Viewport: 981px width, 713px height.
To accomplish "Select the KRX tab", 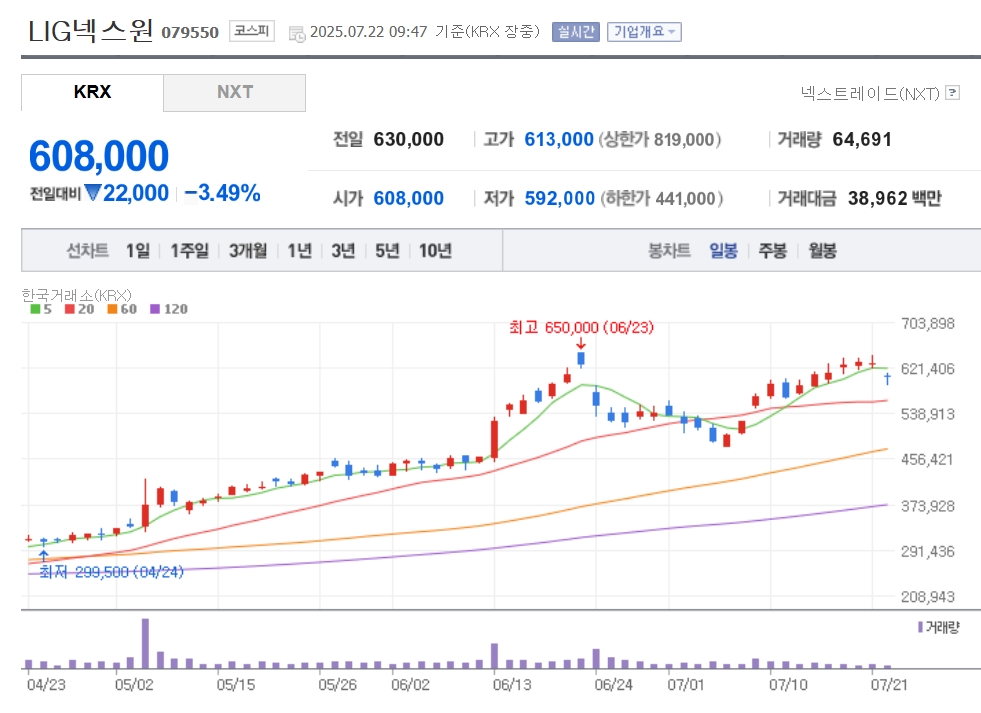I will point(93,93).
